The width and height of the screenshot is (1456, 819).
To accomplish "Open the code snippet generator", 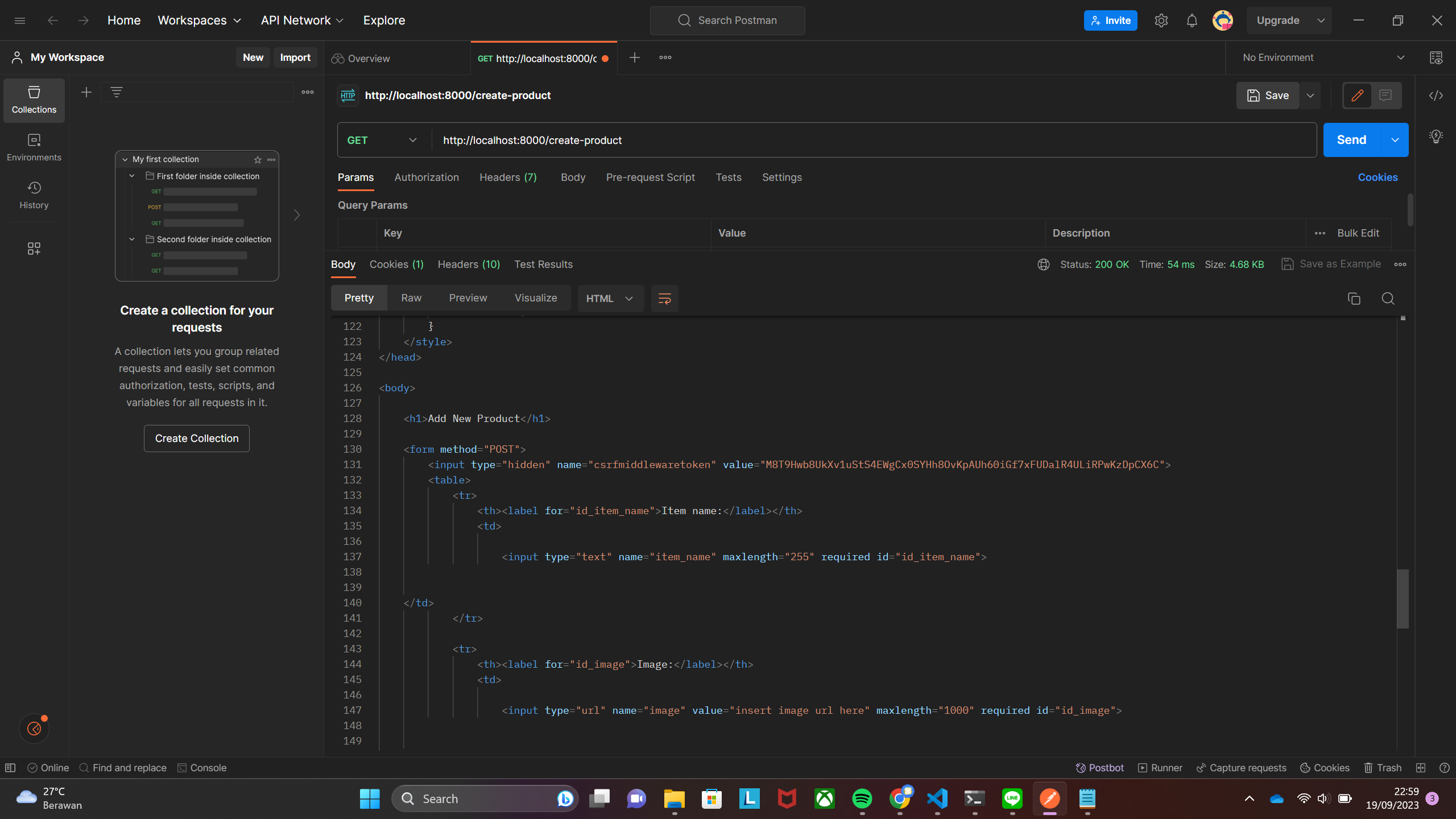I will [1436, 96].
